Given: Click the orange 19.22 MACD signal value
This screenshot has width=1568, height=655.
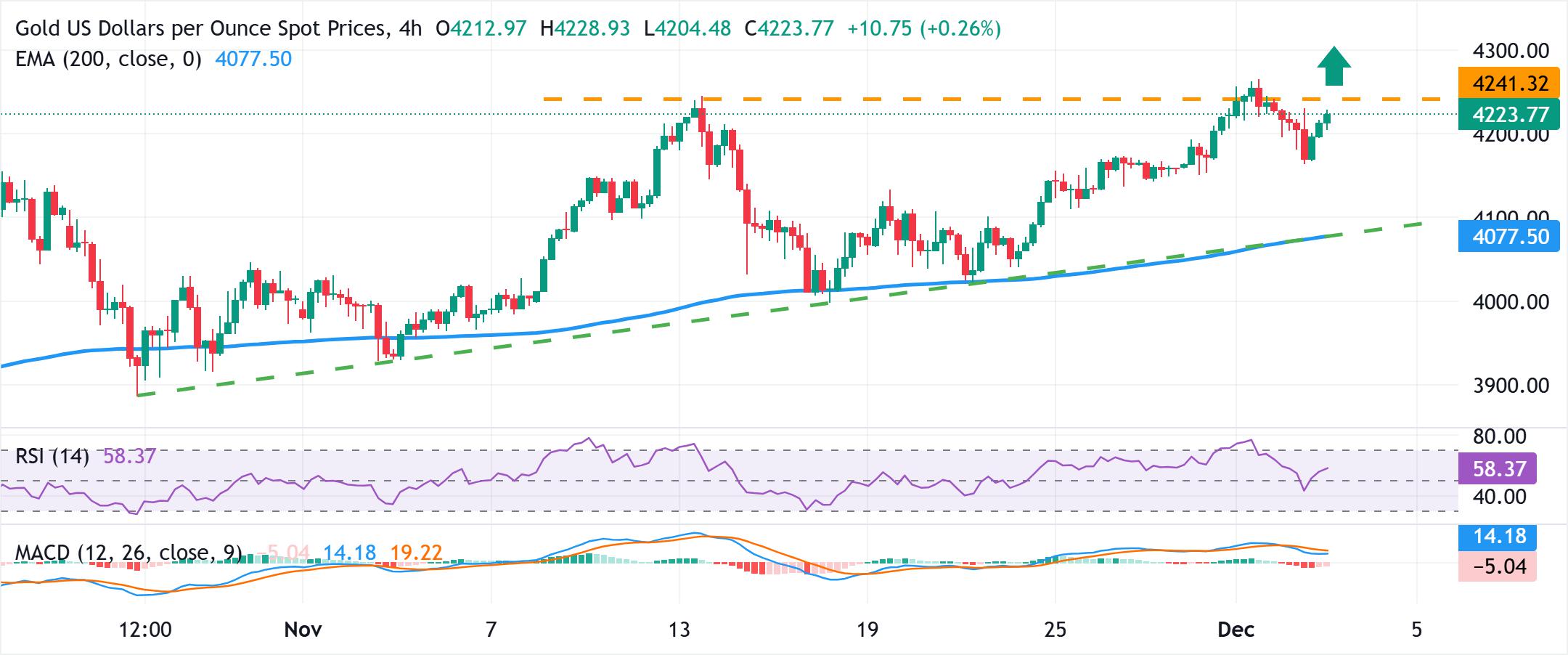Looking at the screenshot, I should (416, 553).
